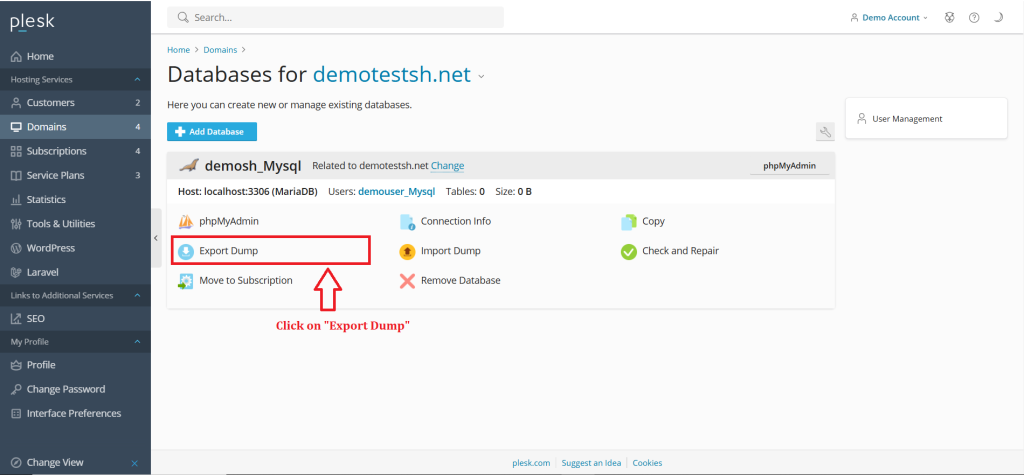
Task: Click the Move to Subscription icon
Action: pyautogui.click(x=185, y=281)
